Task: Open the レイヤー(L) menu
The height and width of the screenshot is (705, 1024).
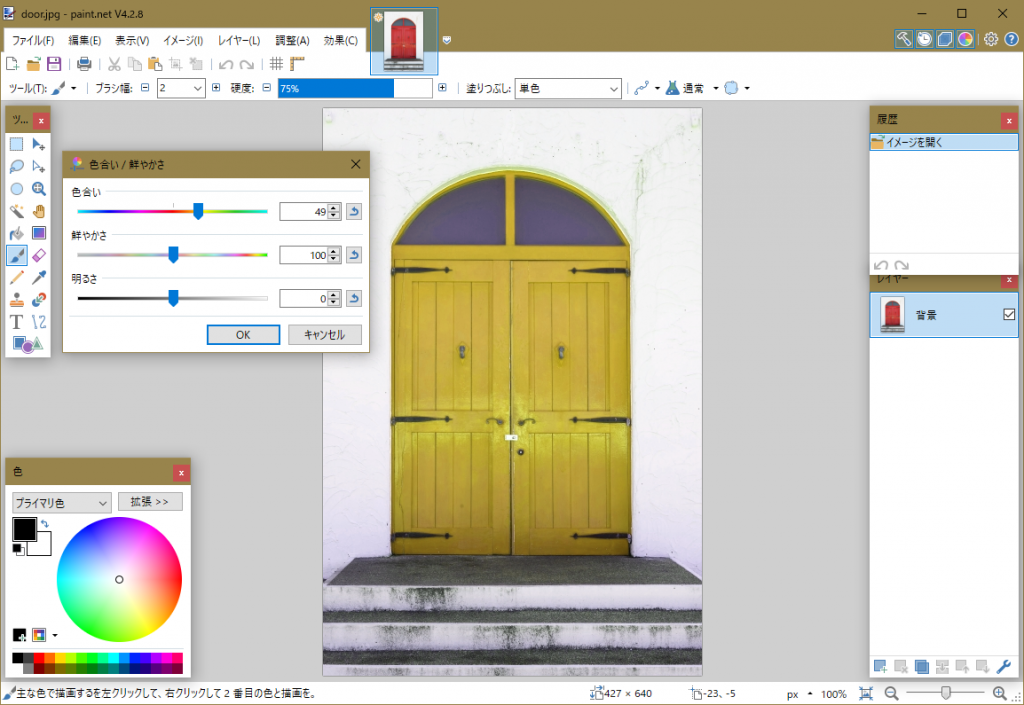Action: 239,41
